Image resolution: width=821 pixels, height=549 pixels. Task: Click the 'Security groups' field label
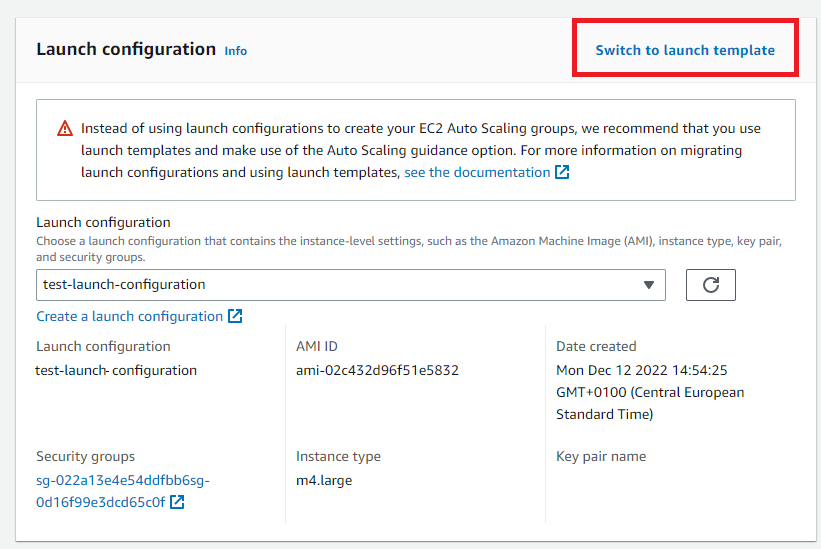(x=85, y=456)
